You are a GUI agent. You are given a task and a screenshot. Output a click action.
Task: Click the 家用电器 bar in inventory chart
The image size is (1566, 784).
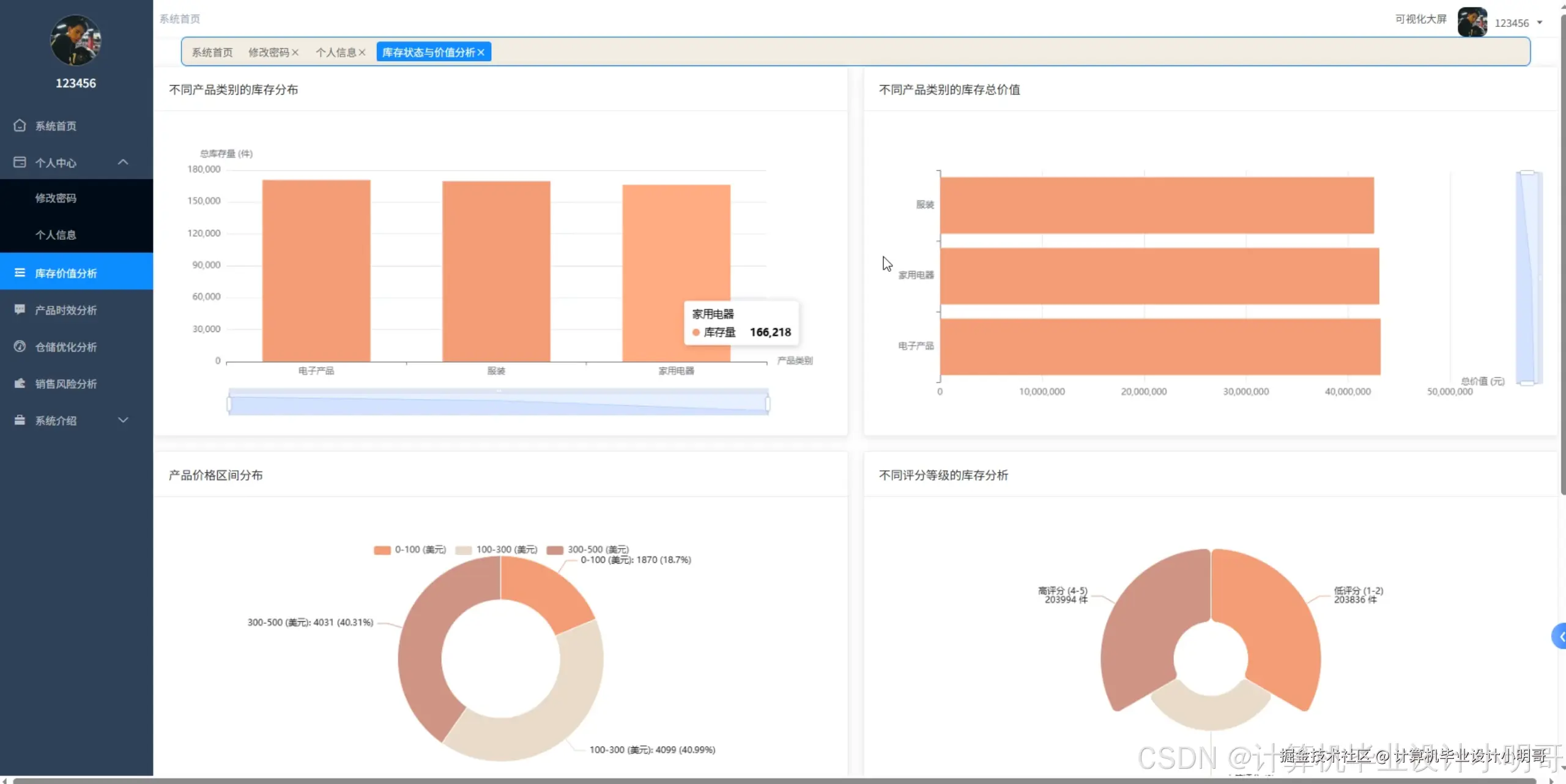676,257
